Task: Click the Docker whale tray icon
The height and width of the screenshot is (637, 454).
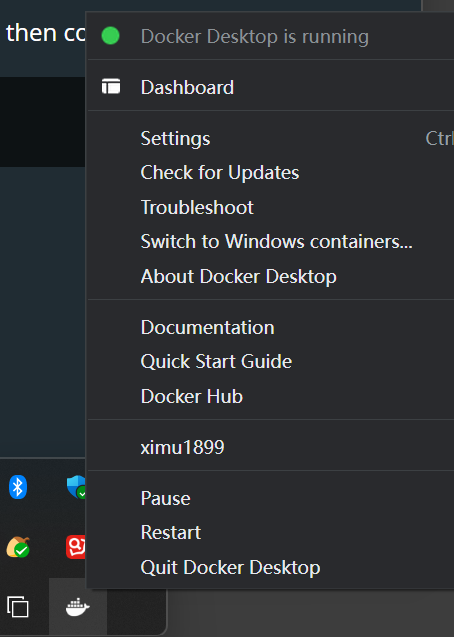Action: 78,607
